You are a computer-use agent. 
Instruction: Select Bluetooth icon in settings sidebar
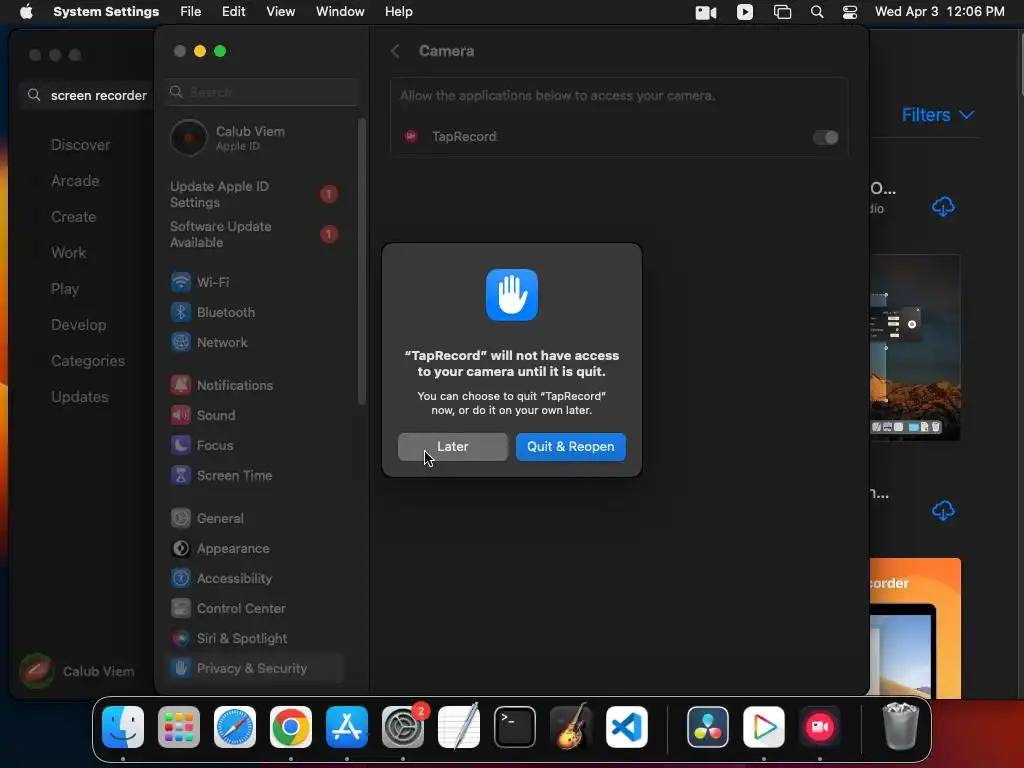tap(181, 312)
